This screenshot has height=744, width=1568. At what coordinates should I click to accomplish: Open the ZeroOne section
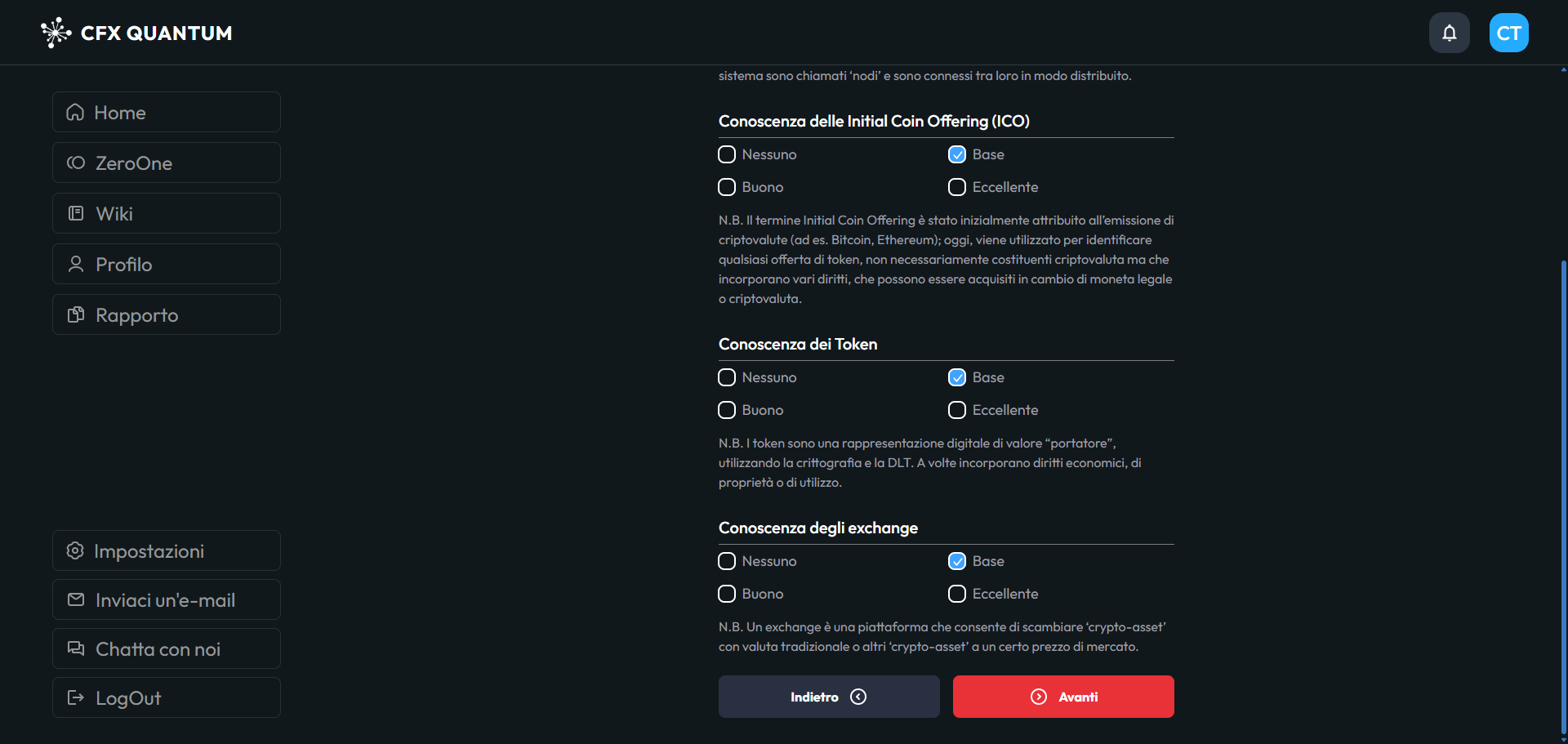(167, 163)
